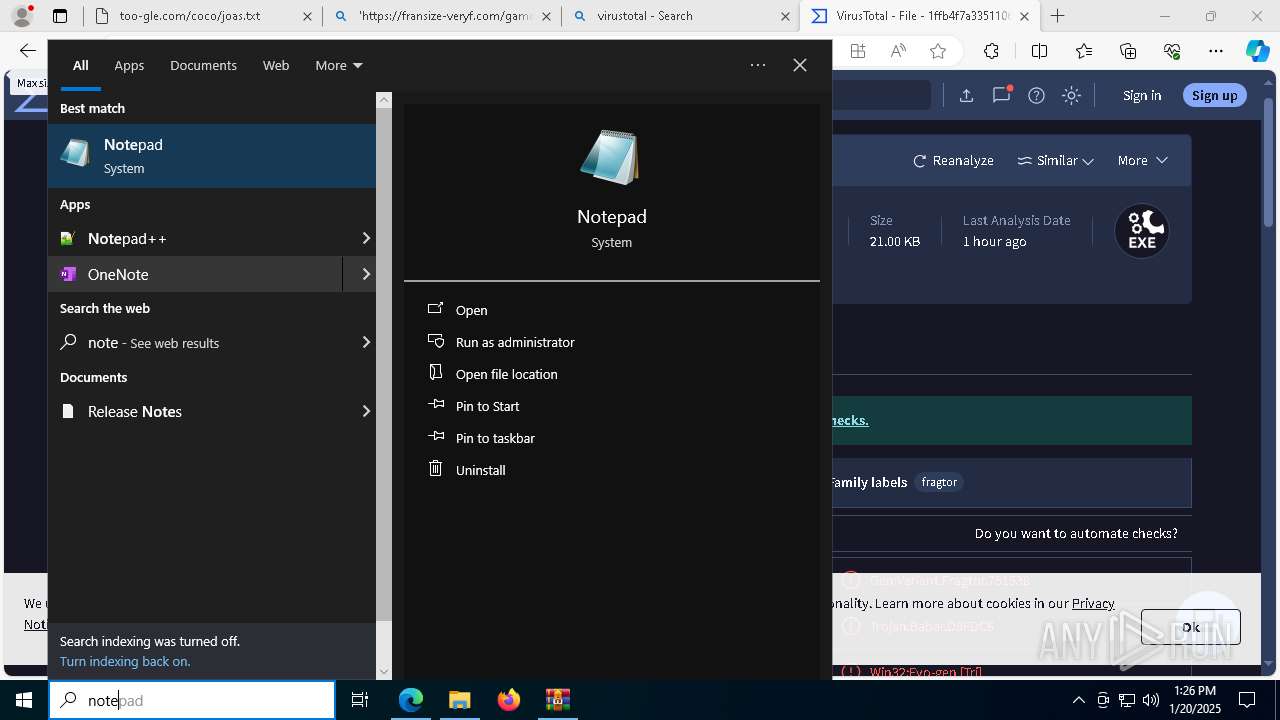Expand 'note' web results arrow
This screenshot has width=1280, height=720.
(366, 342)
